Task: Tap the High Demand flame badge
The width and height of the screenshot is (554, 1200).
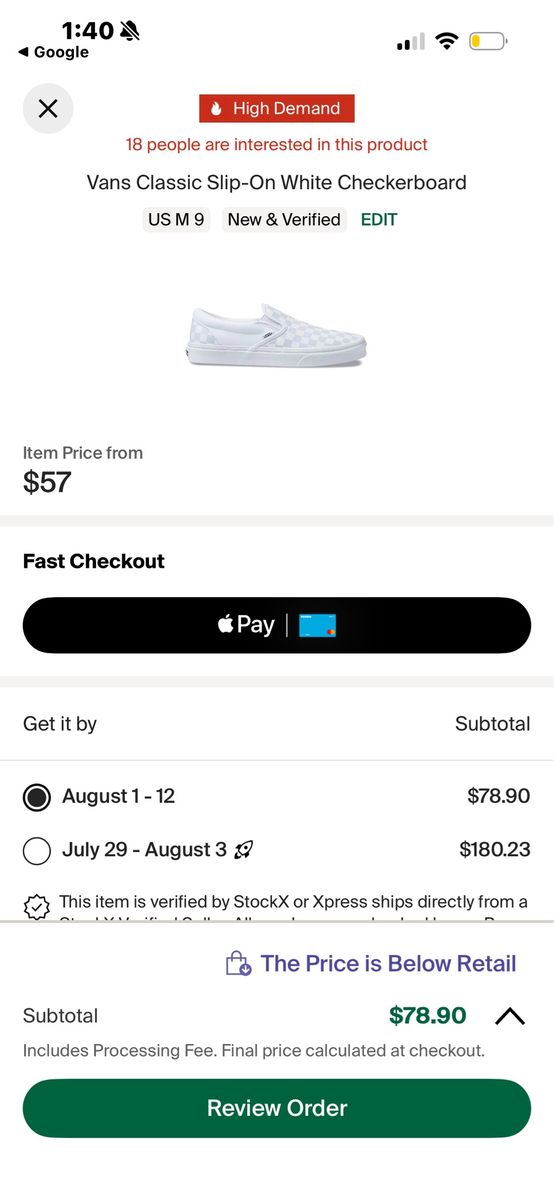Action: pos(277,108)
